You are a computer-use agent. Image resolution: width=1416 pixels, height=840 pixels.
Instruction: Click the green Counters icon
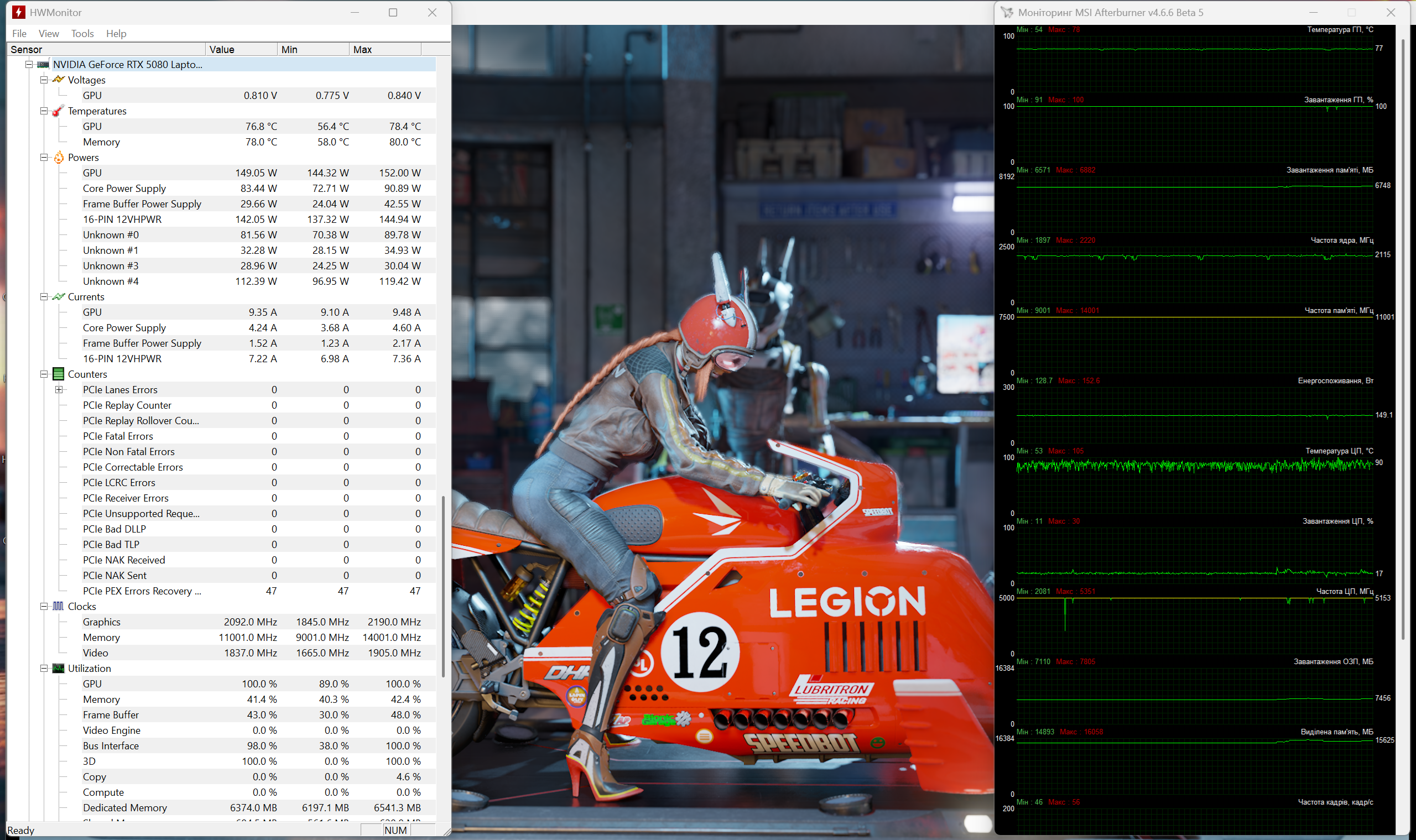coord(58,374)
